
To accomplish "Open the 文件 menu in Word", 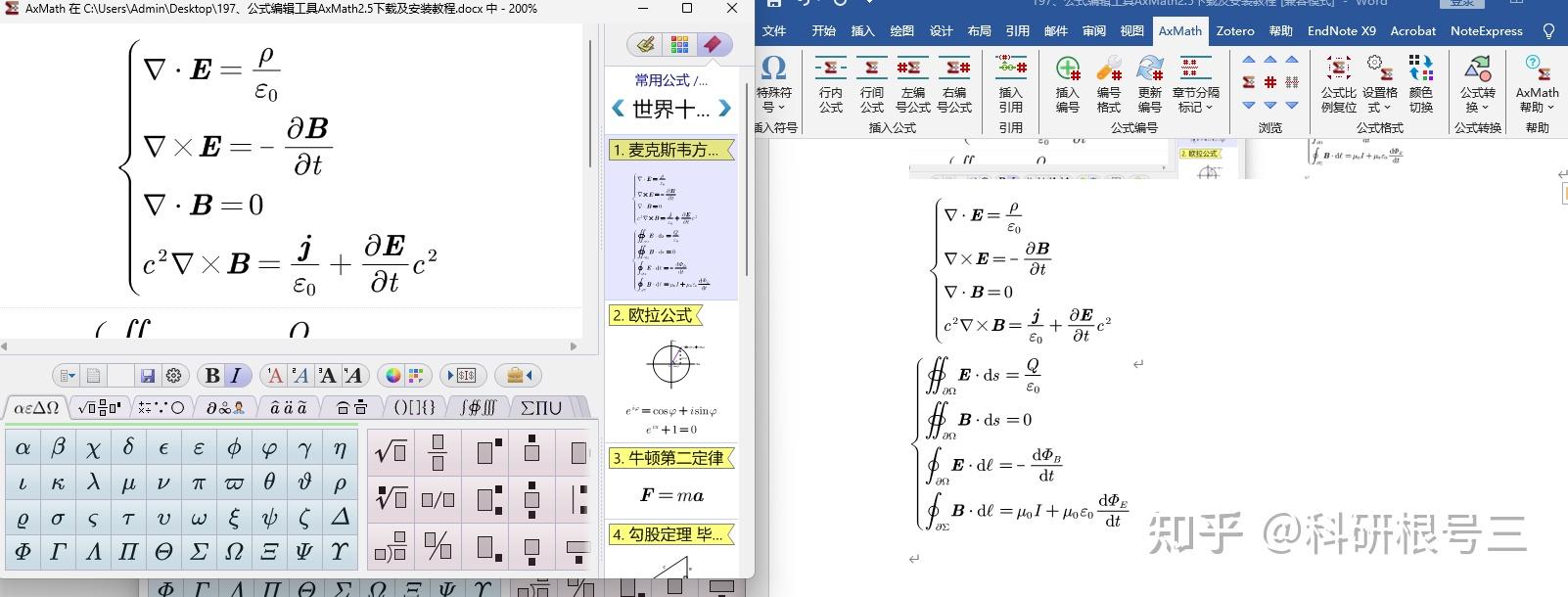I will 774,30.
